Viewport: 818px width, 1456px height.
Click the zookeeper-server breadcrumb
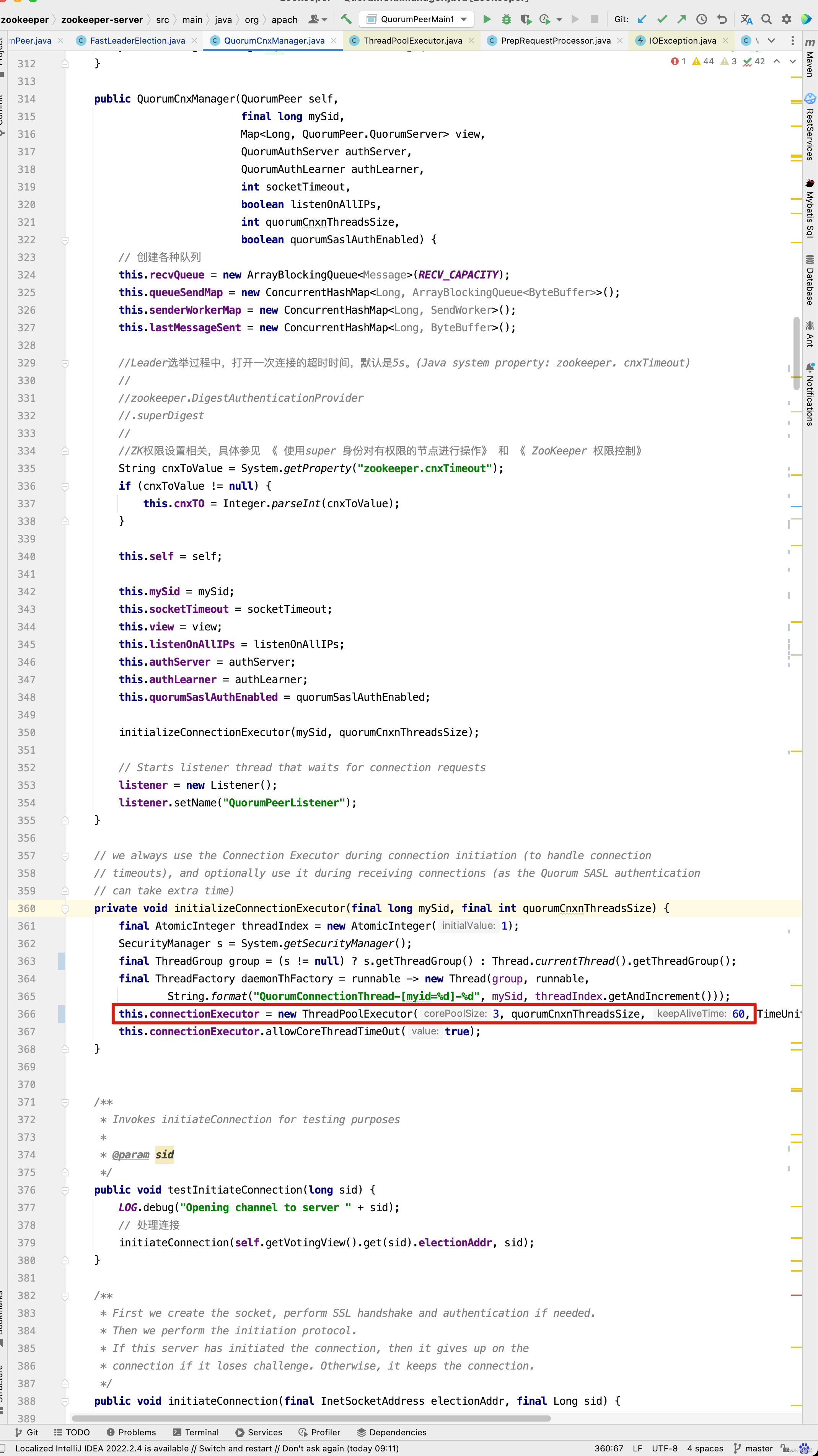click(x=102, y=20)
